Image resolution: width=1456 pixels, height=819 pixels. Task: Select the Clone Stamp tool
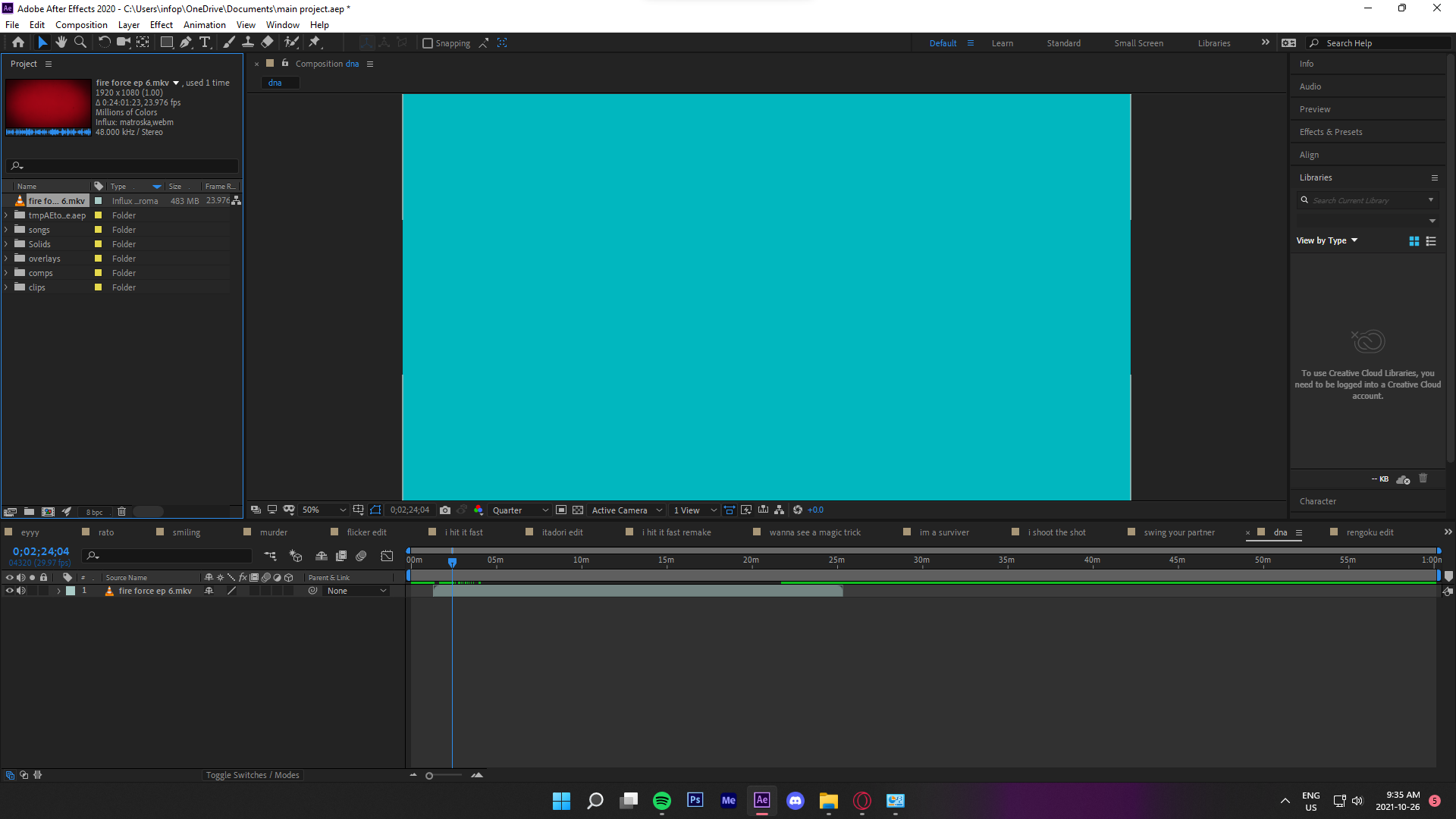[248, 42]
